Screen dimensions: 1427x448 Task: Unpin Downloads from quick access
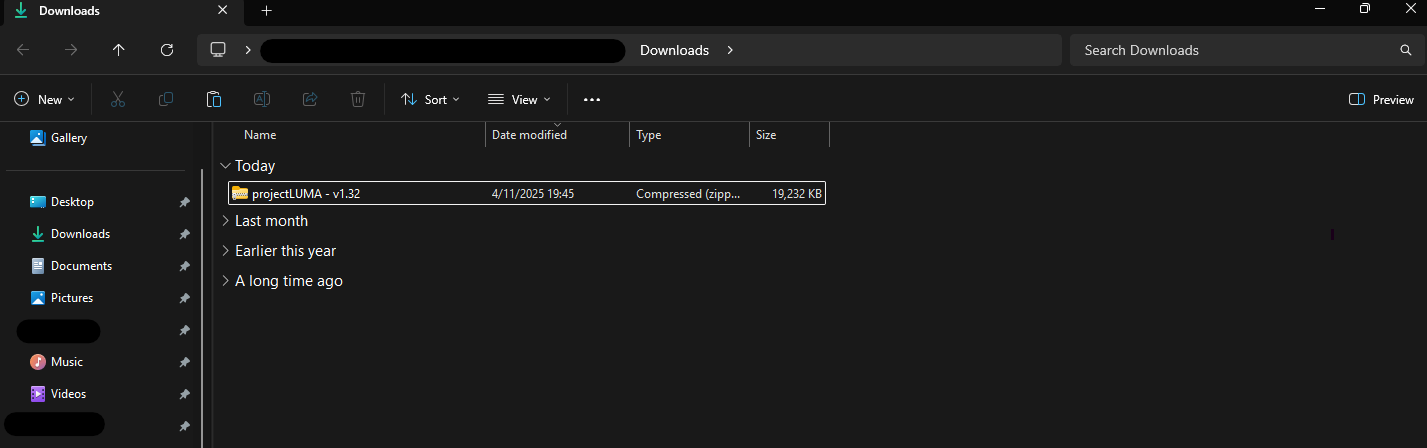point(184,234)
